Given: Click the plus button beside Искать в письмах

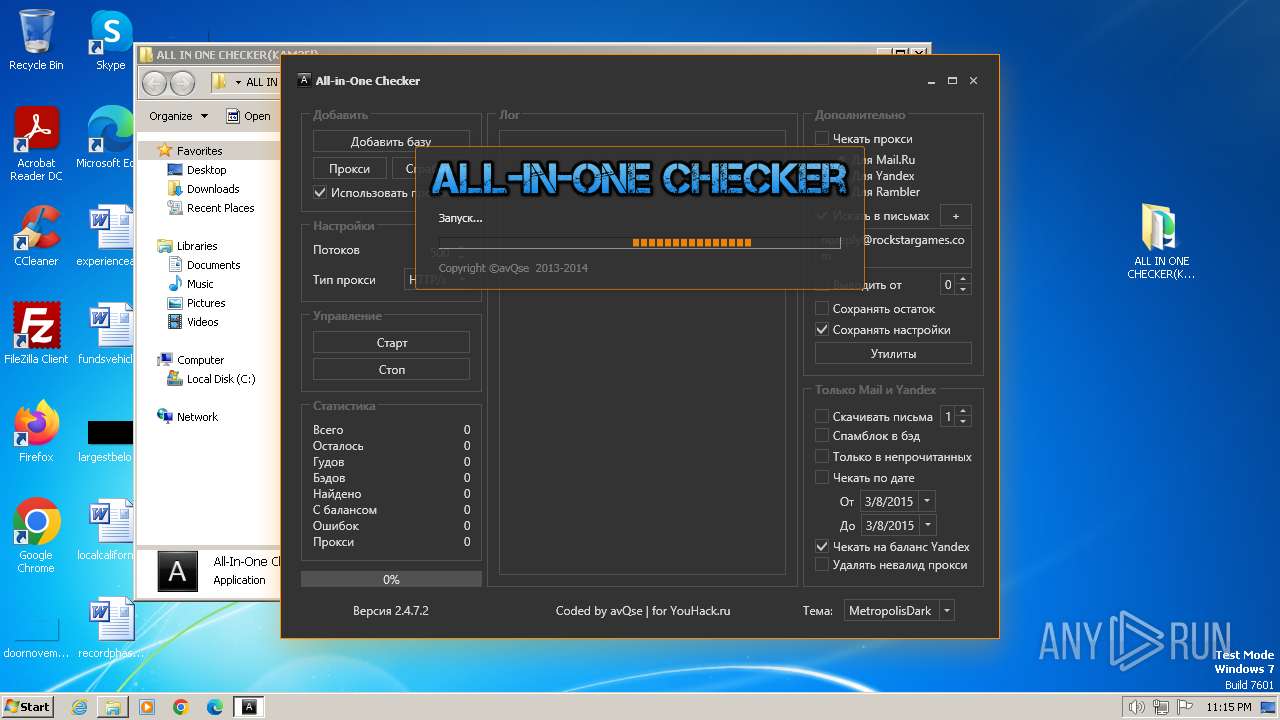Looking at the screenshot, I should point(955,216).
